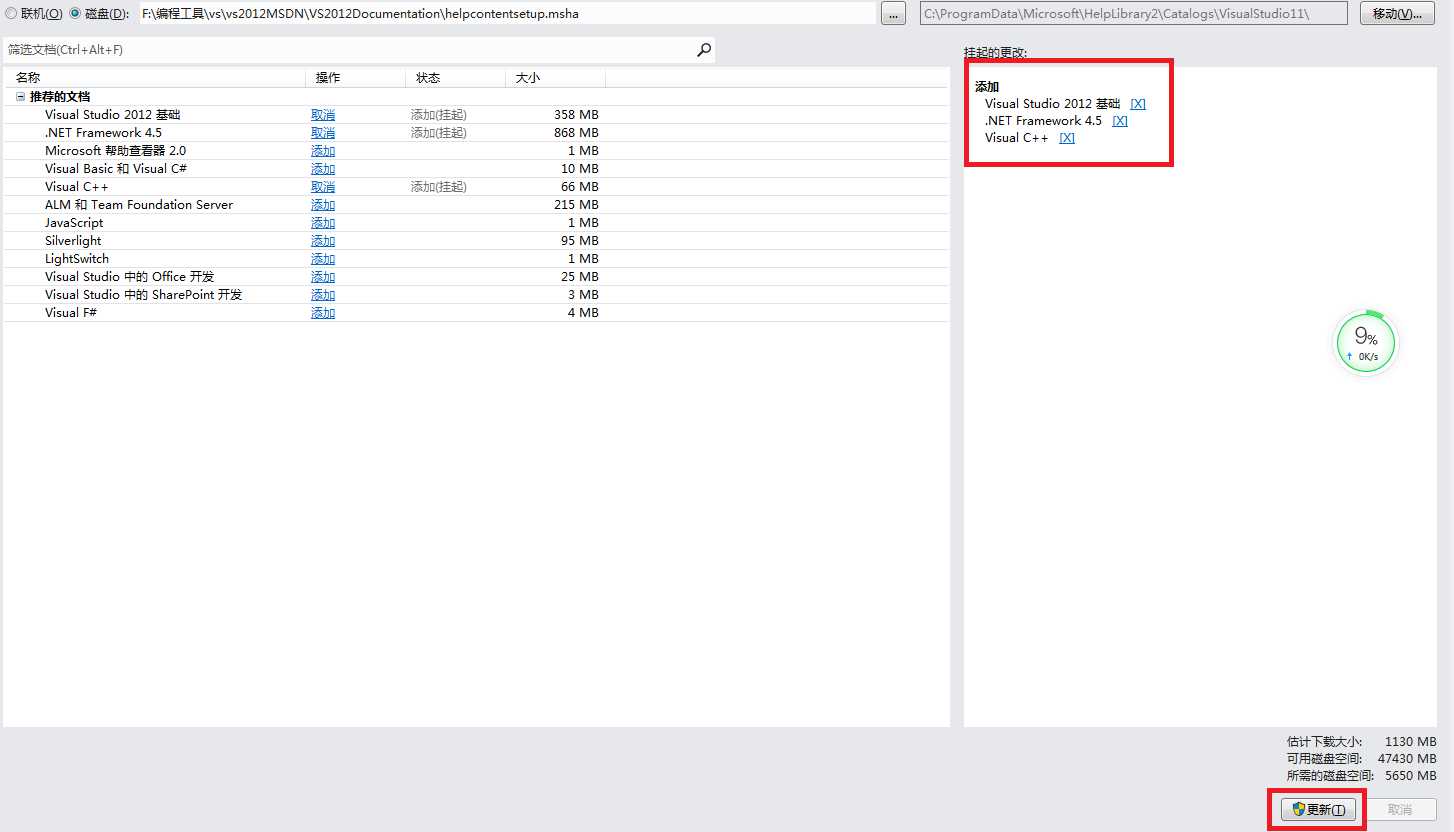This screenshot has width=1454, height=832.
Task: Collapse the 推荐的文档 group
Action: (20, 97)
